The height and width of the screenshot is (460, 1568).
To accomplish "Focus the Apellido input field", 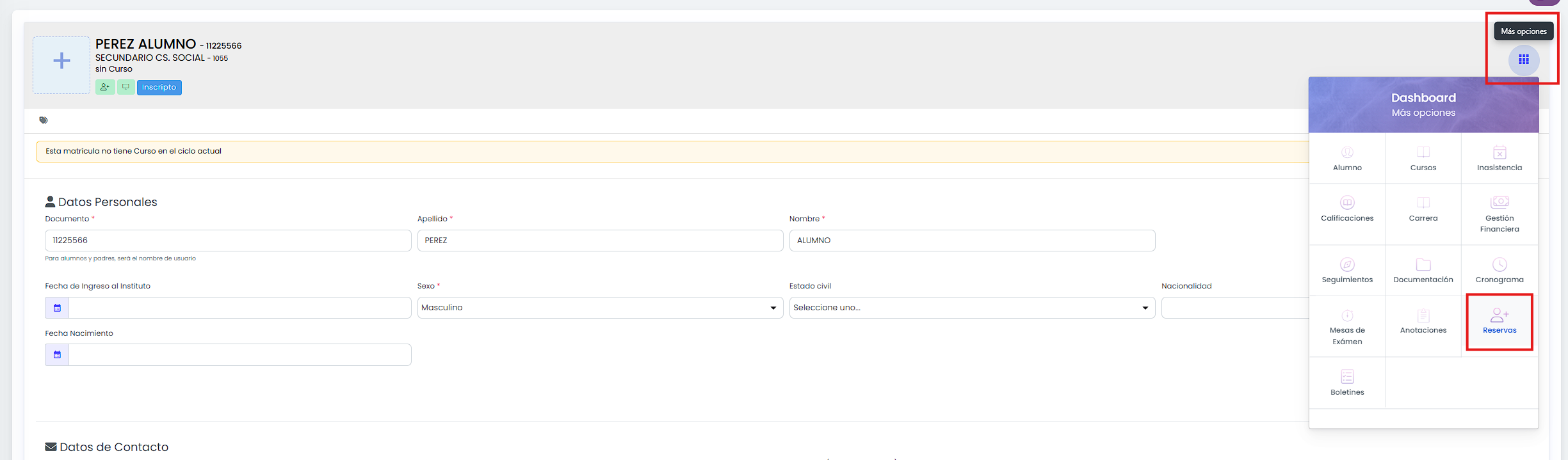I will tap(600, 241).
